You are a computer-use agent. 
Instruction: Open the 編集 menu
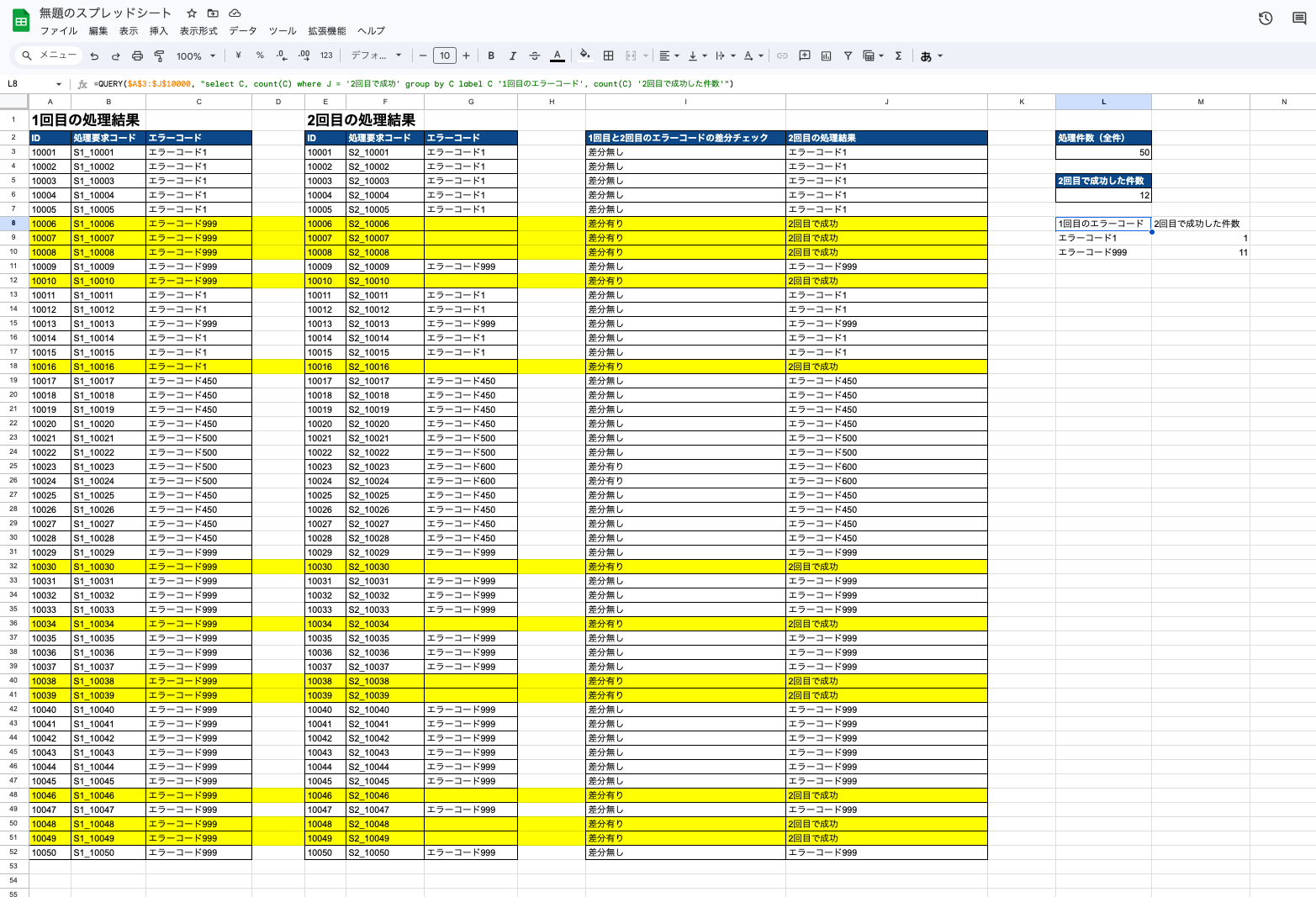click(x=98, y=31)
